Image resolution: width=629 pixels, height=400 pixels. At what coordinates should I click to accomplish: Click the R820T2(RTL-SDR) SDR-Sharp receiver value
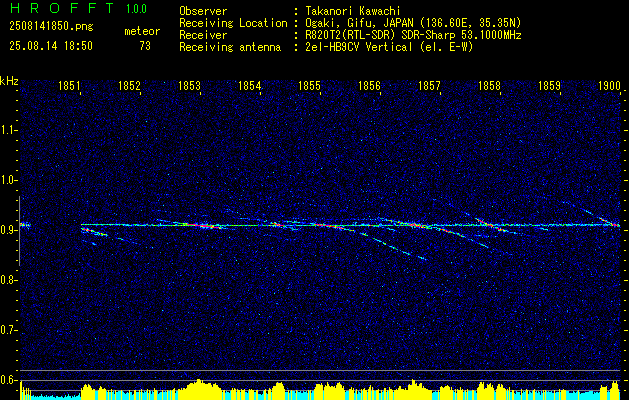[x=413, y=35]
